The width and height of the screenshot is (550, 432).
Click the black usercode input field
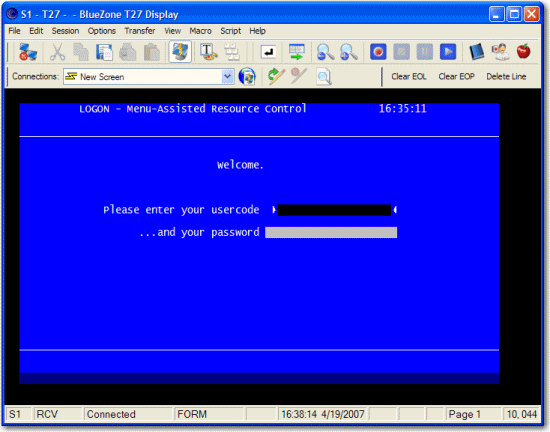[334, 210]
